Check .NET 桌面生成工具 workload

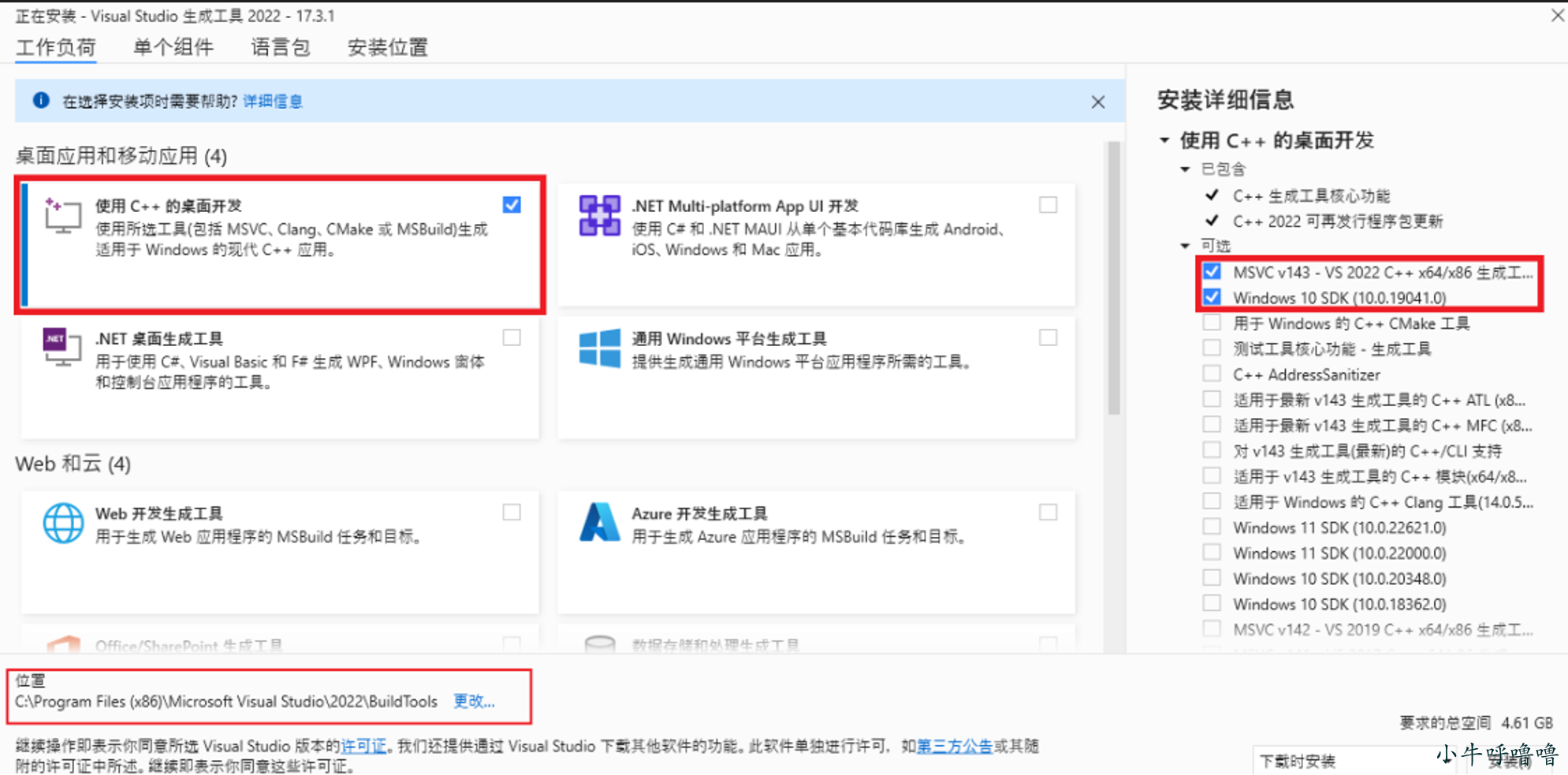click(x=512, y=337)
